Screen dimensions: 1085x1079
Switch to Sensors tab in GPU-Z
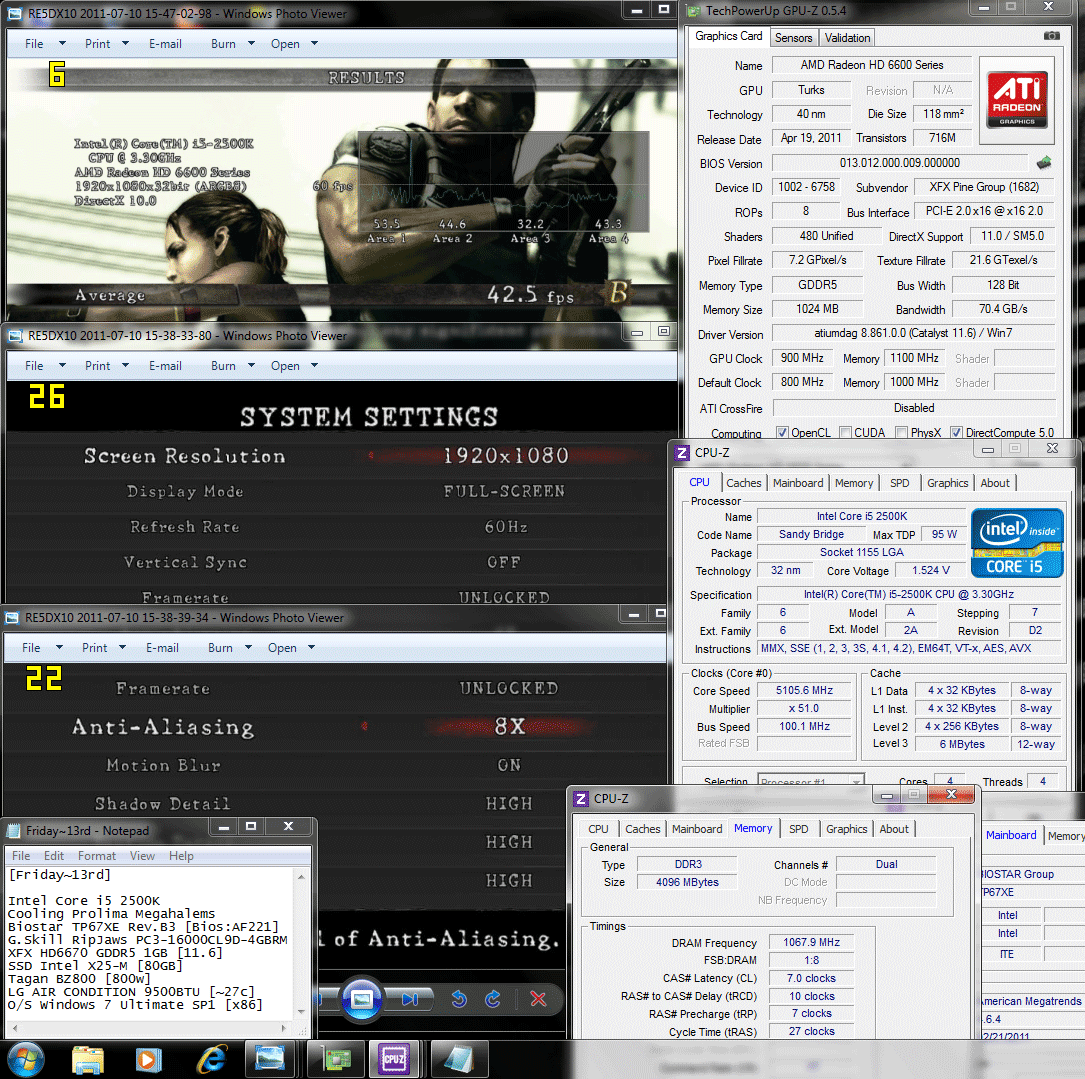click(793, 38)
